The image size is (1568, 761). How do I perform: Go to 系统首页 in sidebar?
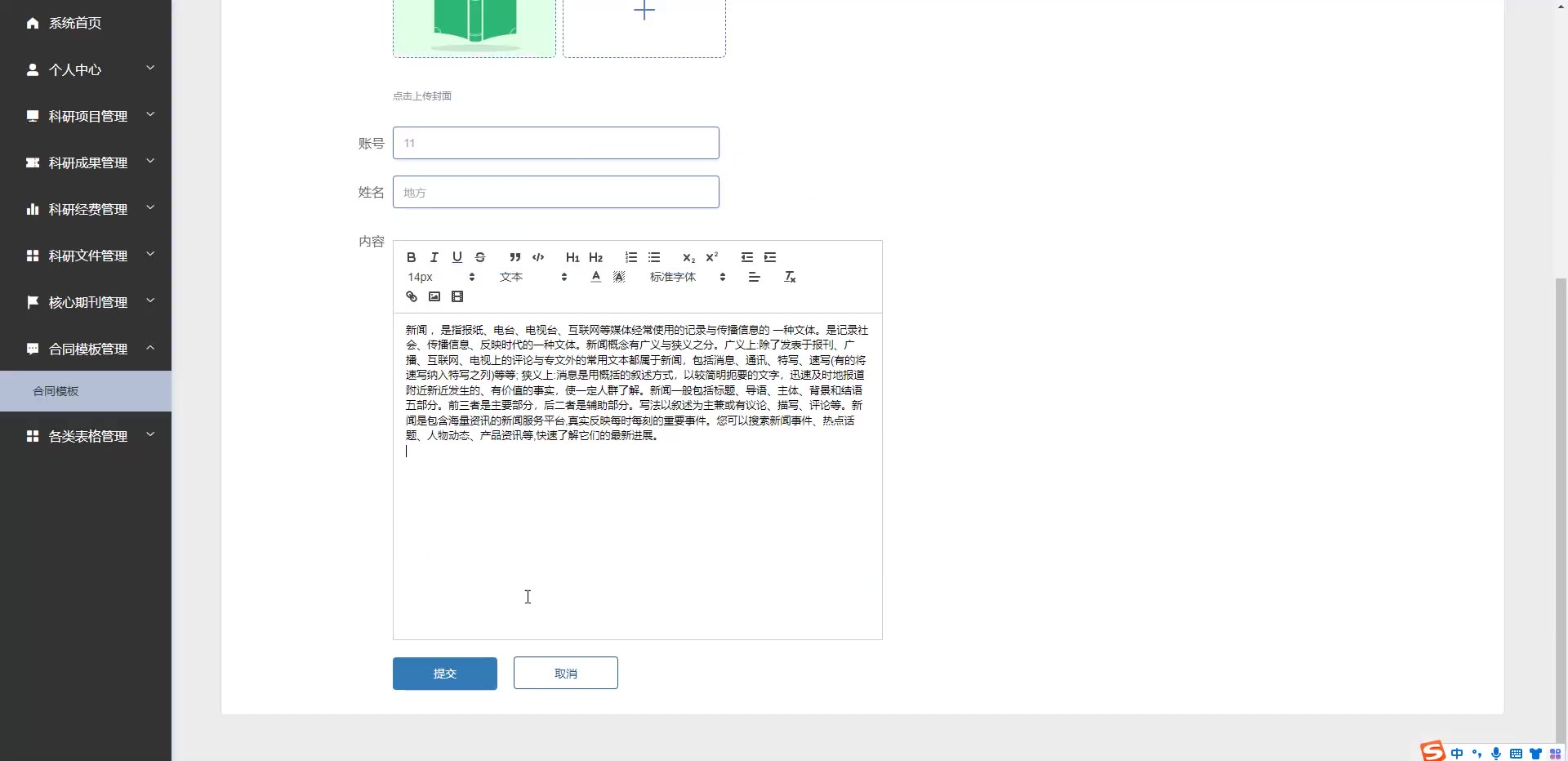point(86,23)
